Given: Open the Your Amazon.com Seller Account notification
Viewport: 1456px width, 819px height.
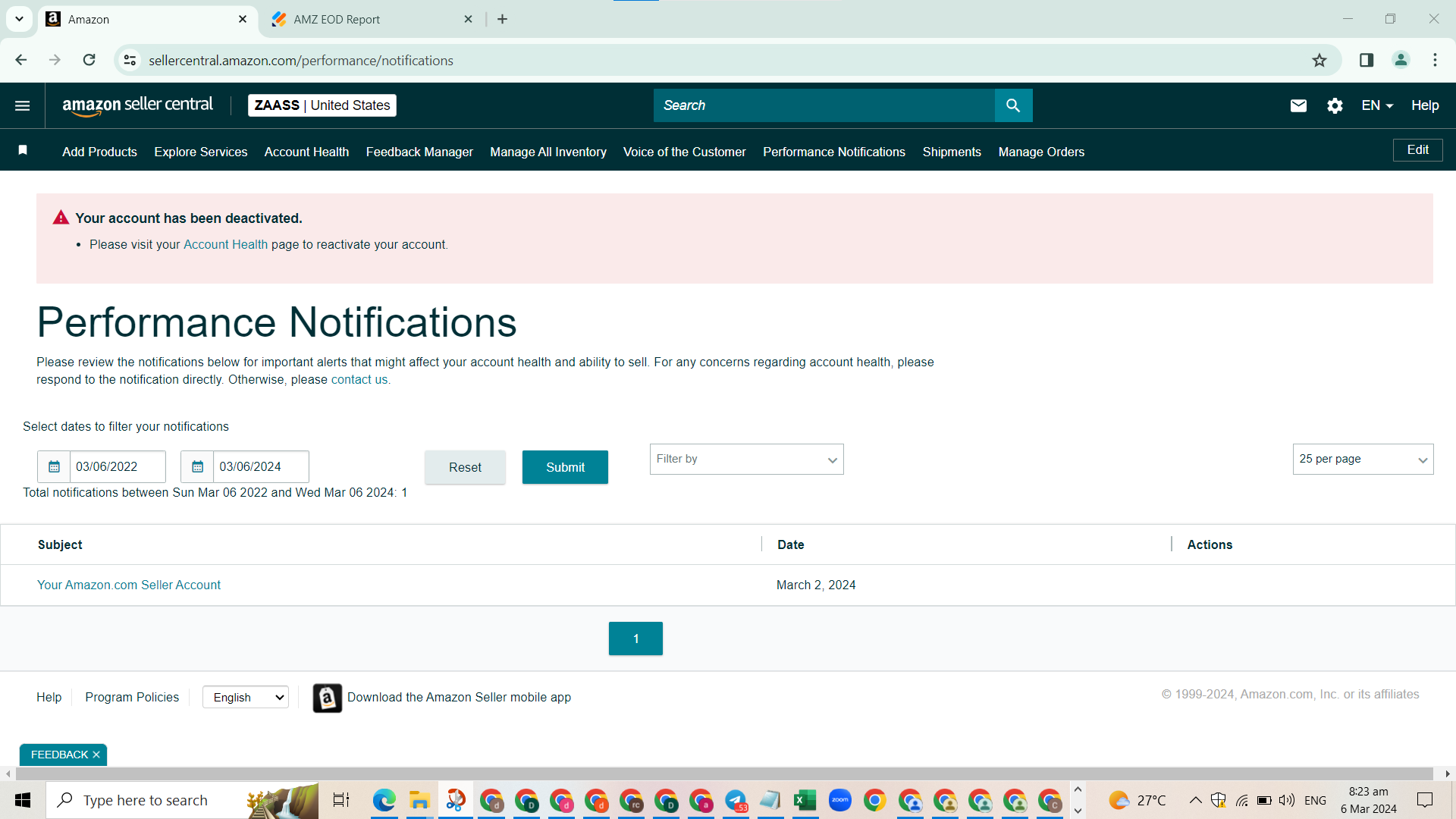Looking at the screenshot, I should (129, 585).
